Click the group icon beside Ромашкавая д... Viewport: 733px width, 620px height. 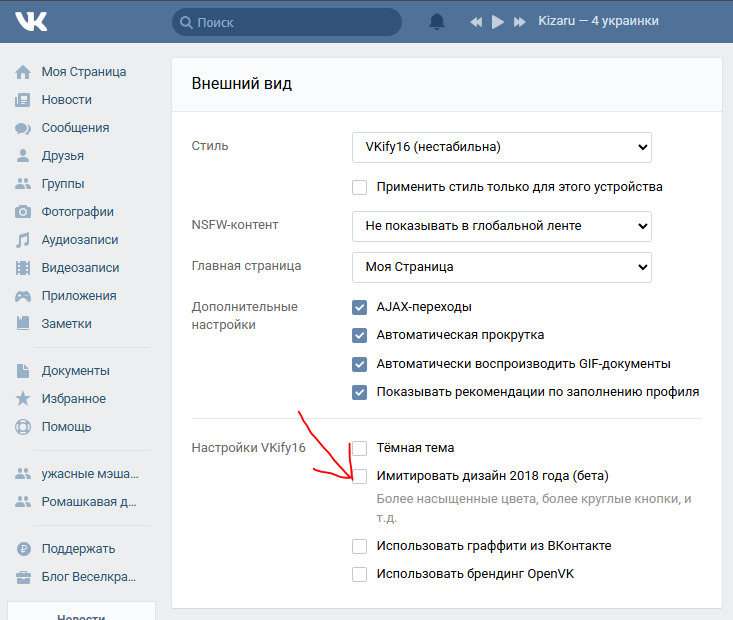[23, 502]
